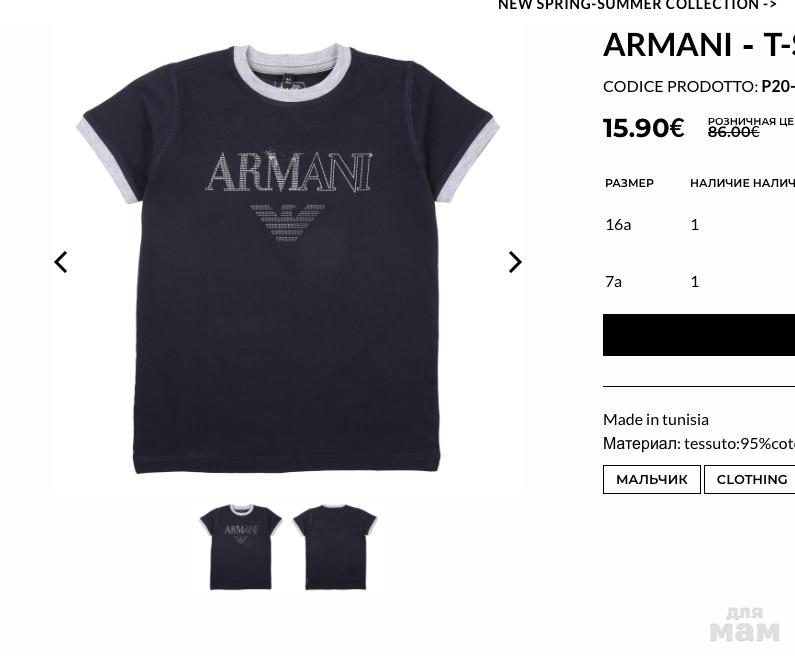This screenshot has height=656, width=795.
Task: Click the CLOTHING category tag
Action: pos(749,479)
